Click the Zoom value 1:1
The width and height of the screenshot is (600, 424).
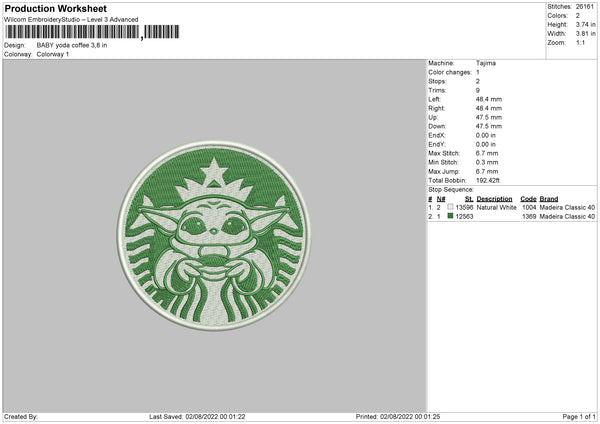580,42
